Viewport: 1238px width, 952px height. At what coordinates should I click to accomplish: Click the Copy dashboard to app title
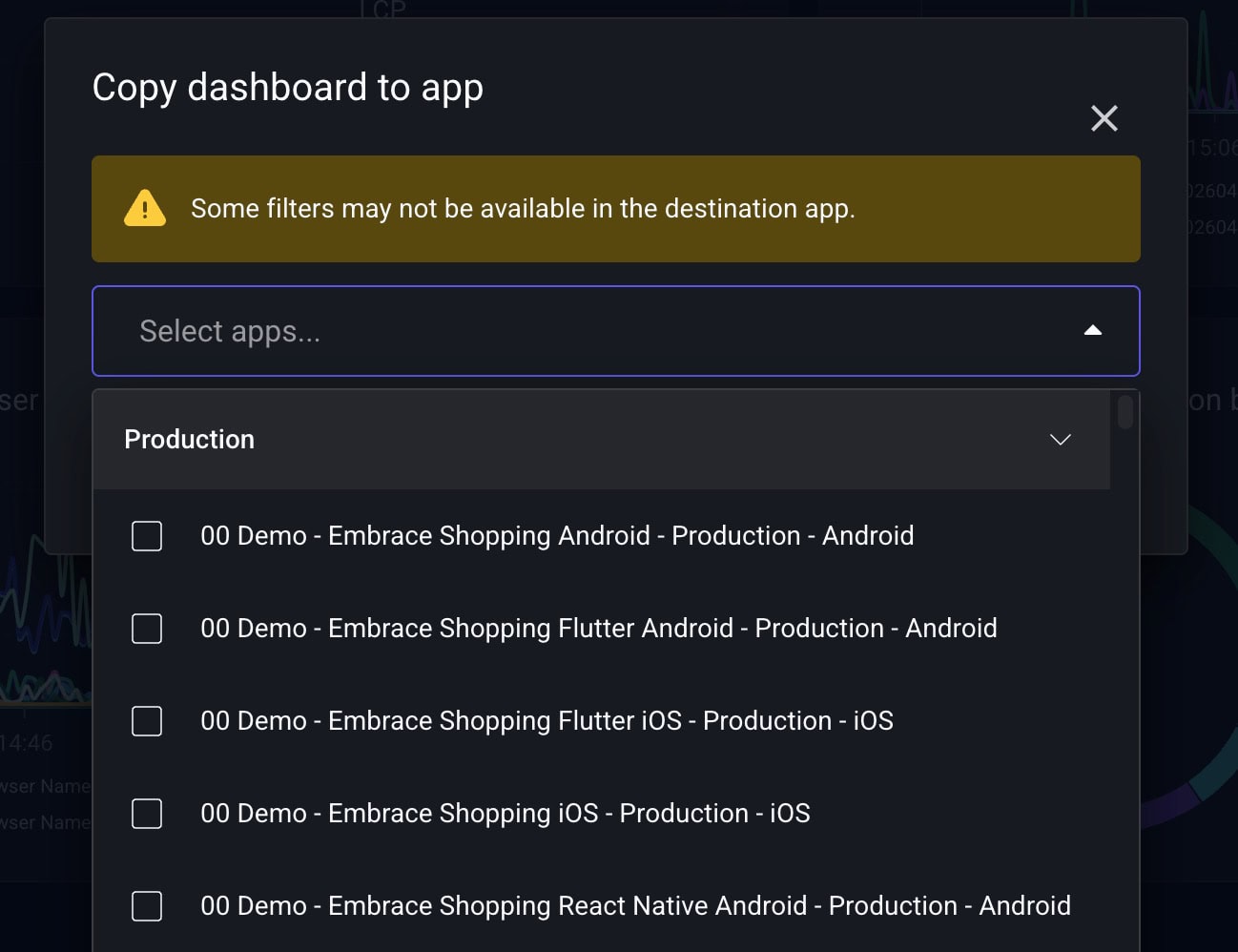tap(287, 87)
